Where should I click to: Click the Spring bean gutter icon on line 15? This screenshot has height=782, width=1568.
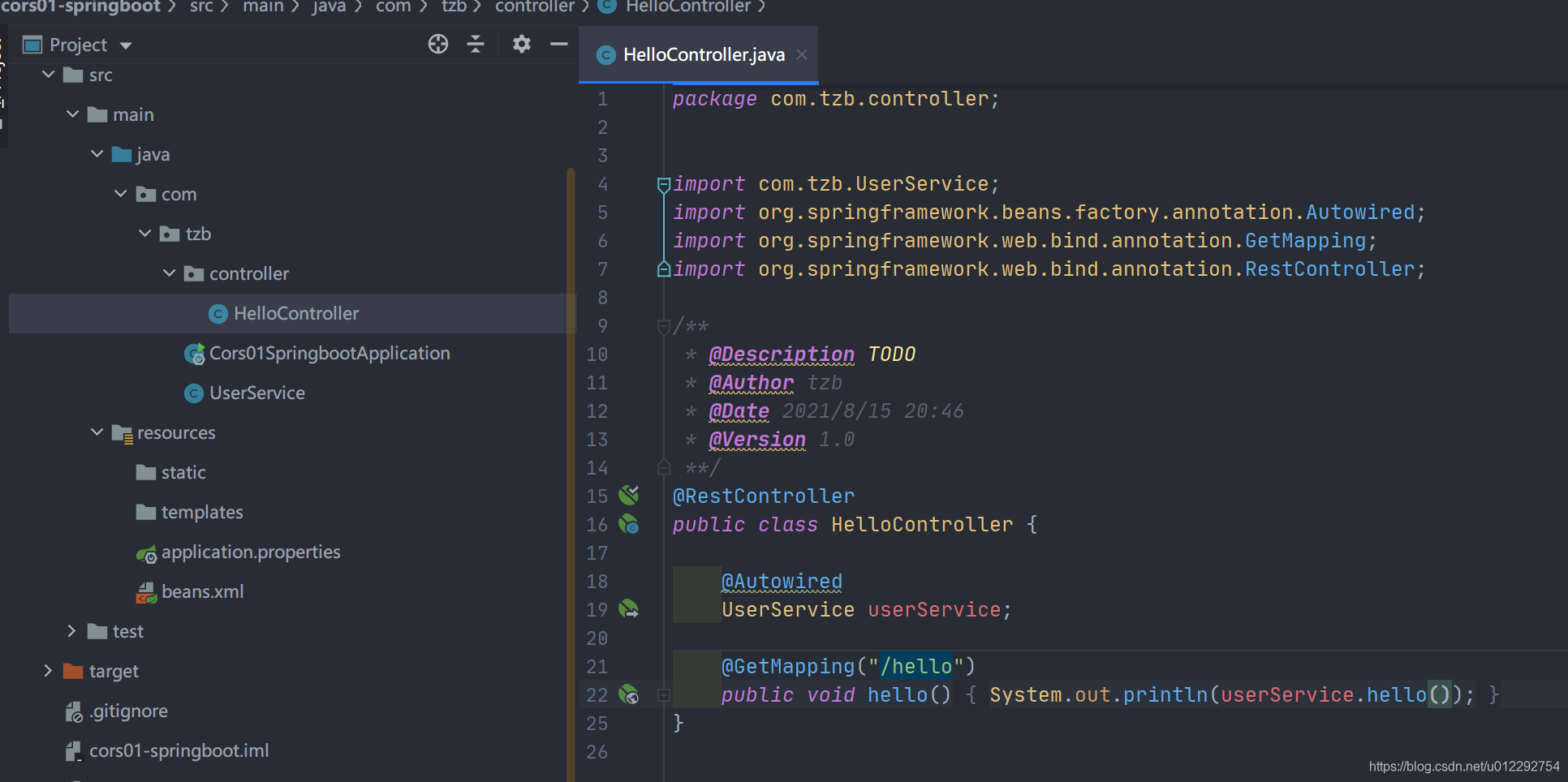tap(629, 495)
